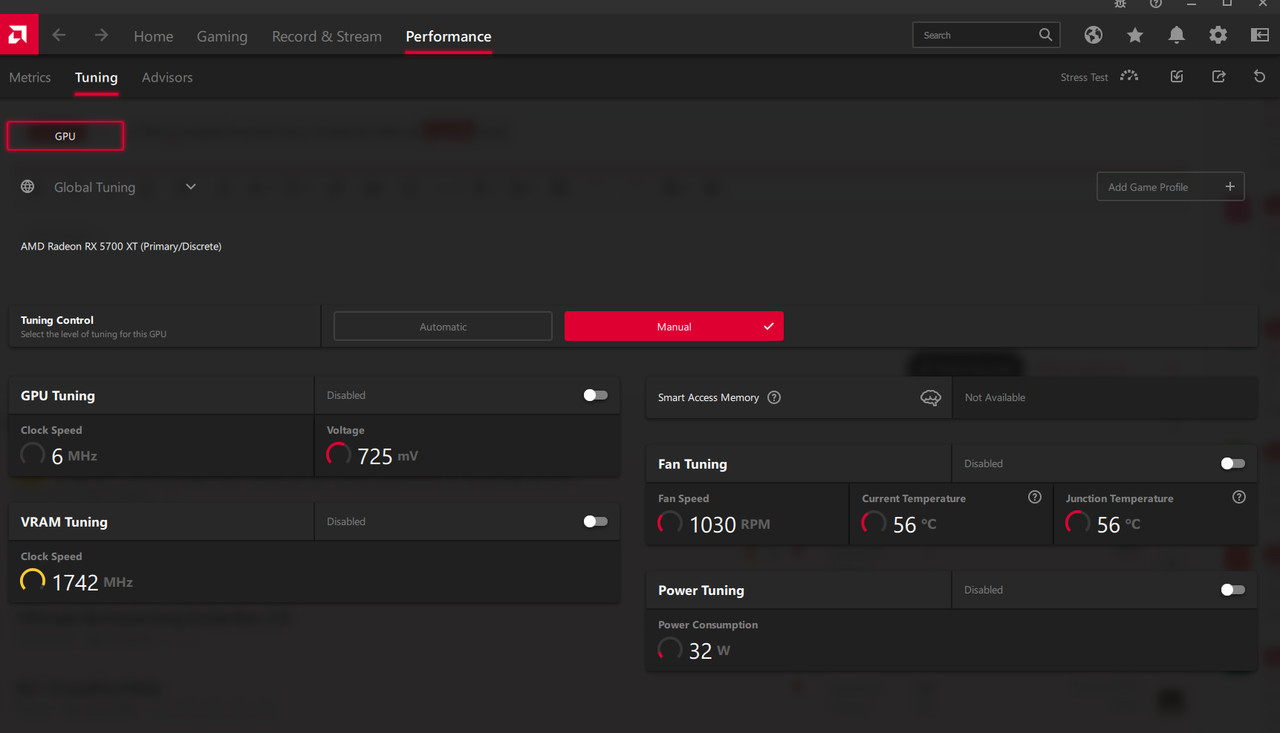Click the Tuning Control heading
The width and height of the screenshot is (1280, 733).
(x=57, y=321)
